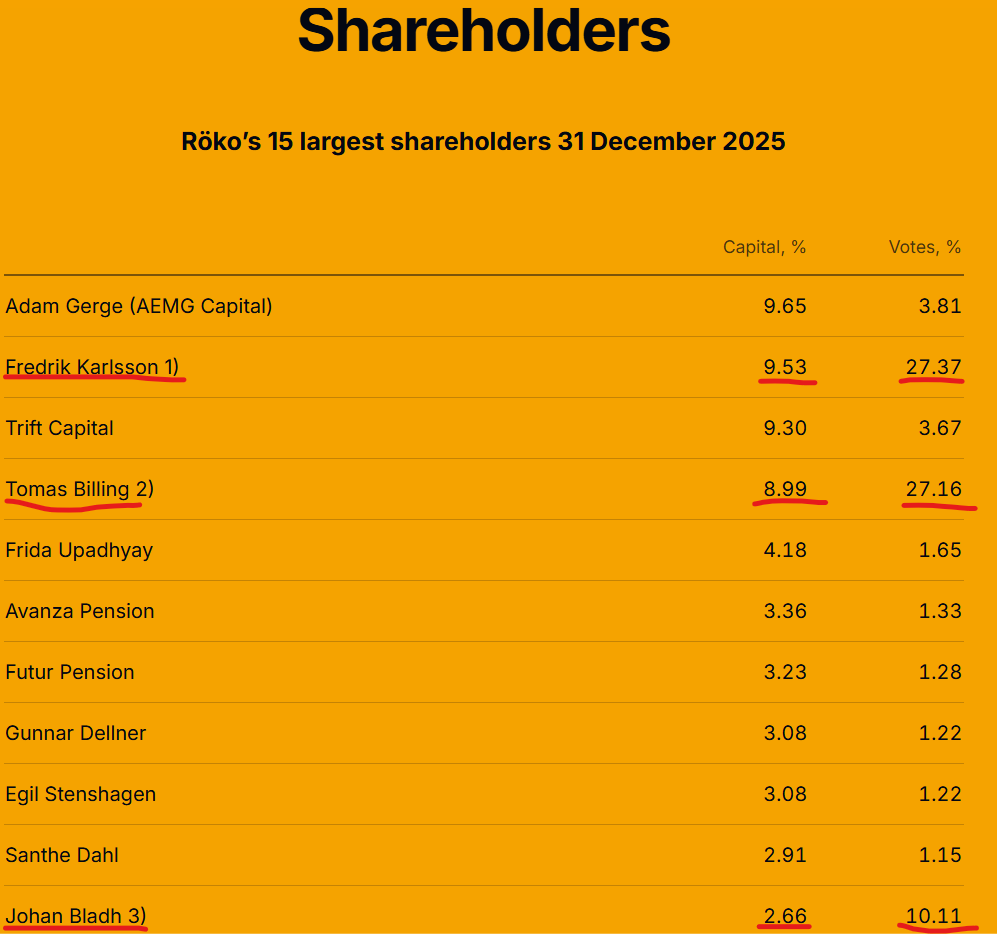This screenshot has height=934, width=997.
Task: Click the Egil Stenshagen shareholder name
Action: point(81,794)
